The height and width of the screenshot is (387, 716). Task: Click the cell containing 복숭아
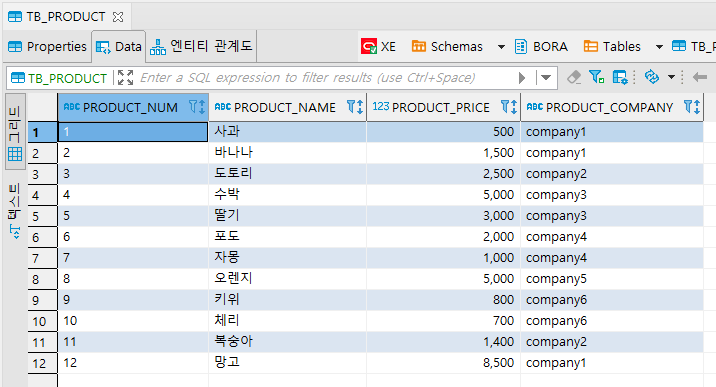point(287,342)
